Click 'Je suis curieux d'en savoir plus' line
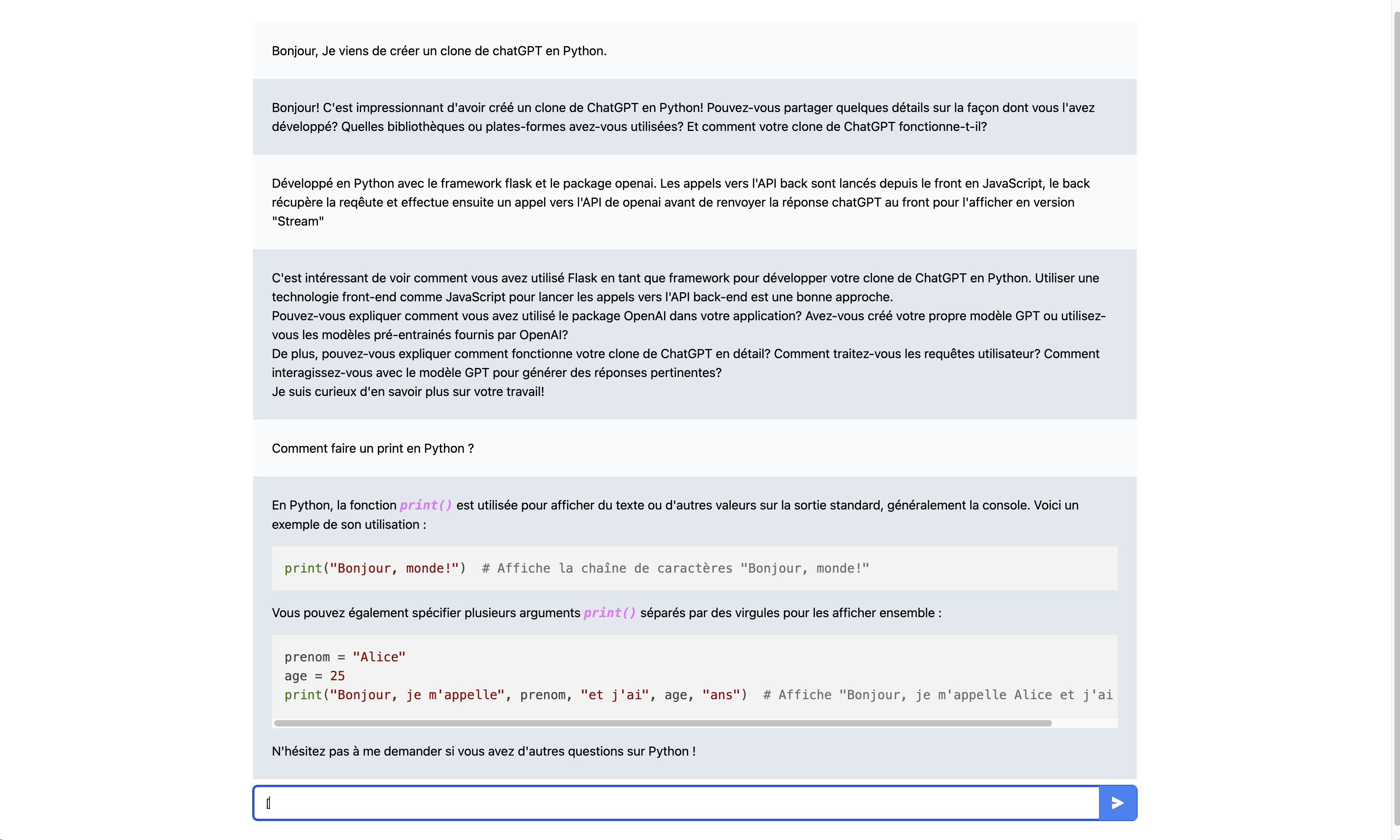The height and width of the screenshot is (840, 1400). [x=408, y=392]
